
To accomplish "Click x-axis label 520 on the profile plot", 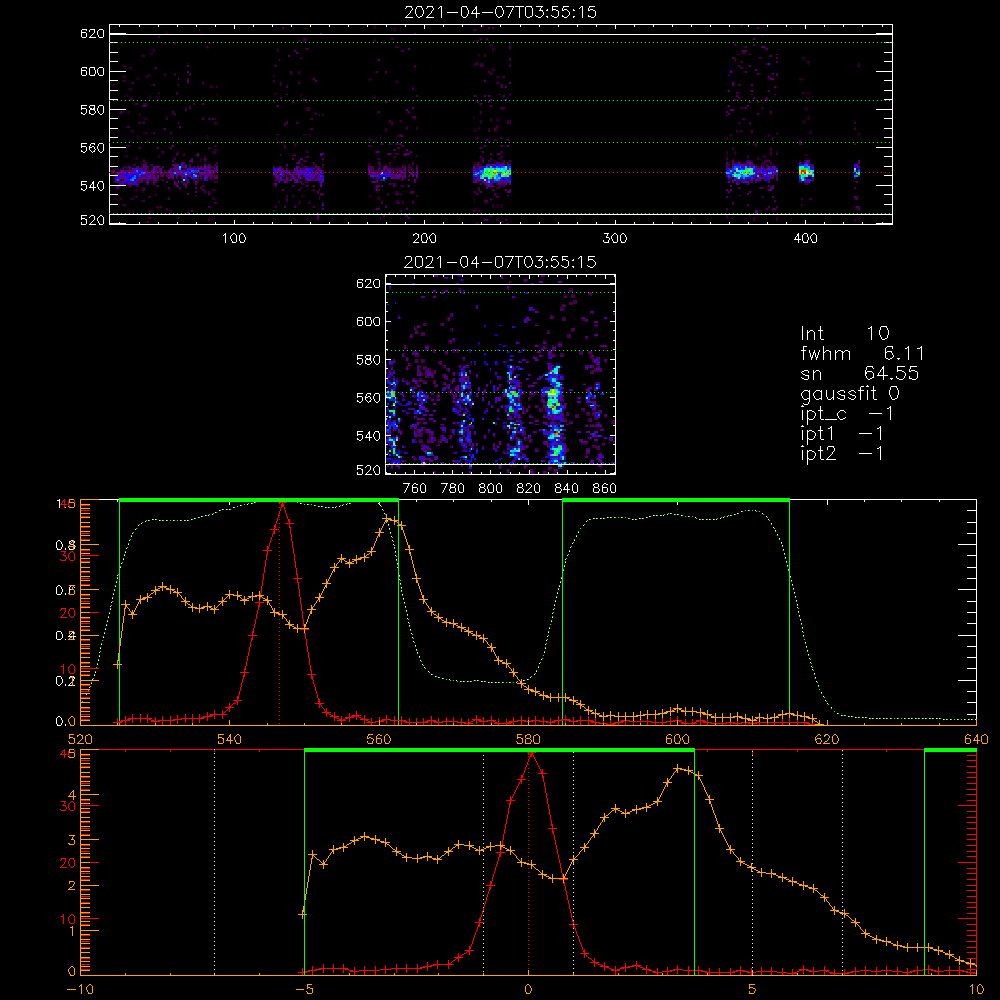I will pyautogui.click(x=80, y=740).
